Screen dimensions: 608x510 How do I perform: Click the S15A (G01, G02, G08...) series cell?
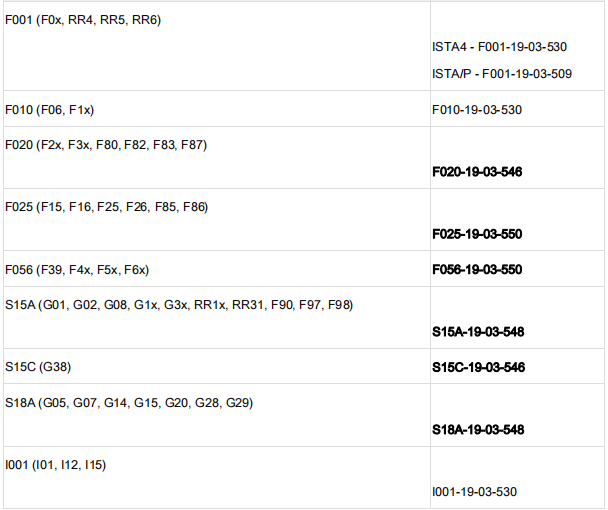click(x=179, y=305)
